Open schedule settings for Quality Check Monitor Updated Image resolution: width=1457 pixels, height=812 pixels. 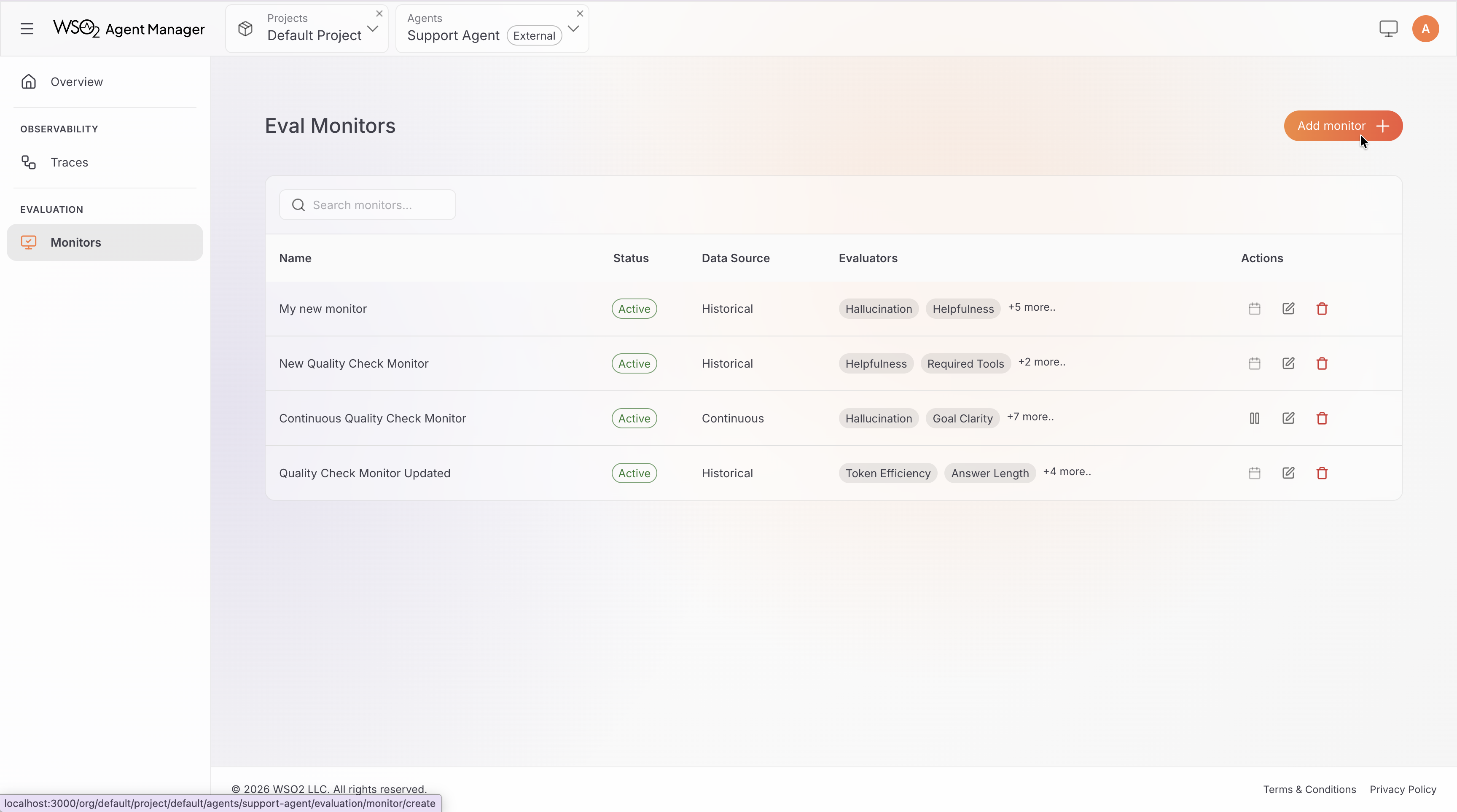(x=1254, y=473)
